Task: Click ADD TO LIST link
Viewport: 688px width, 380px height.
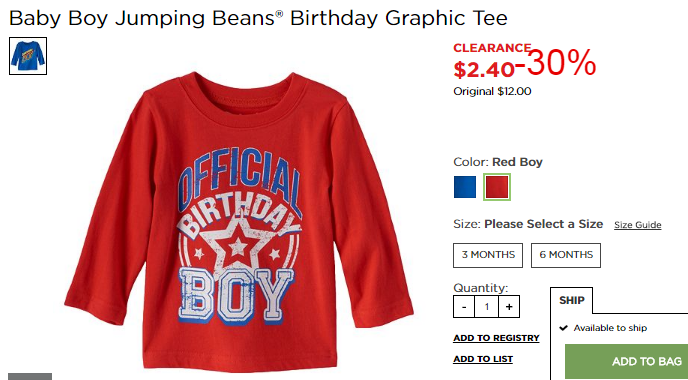Action: 483,359
